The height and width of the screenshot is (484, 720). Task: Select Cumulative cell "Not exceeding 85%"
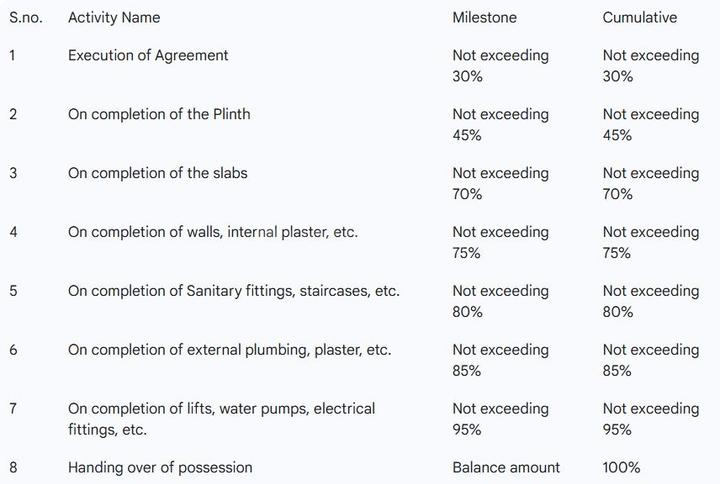pos(651,361)
